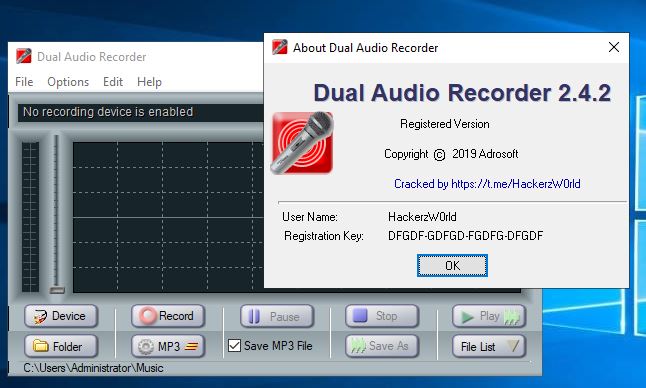The height and width of the screenshot is (388, 646).
Task: Click the path text C:\Users\Administrator\Music
Action: (93, 368)
